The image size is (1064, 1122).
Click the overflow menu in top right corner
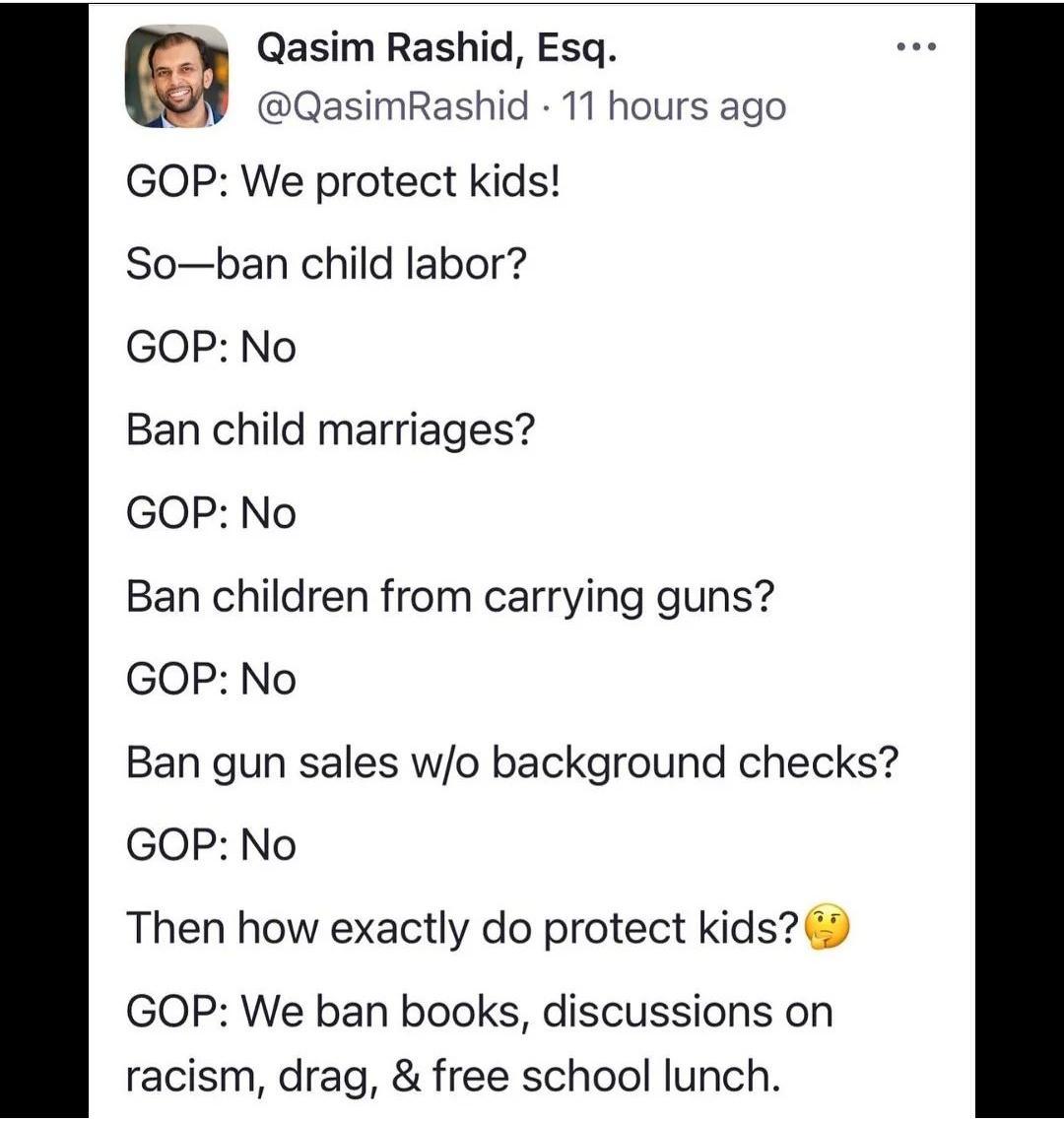[x=917, y=43]
